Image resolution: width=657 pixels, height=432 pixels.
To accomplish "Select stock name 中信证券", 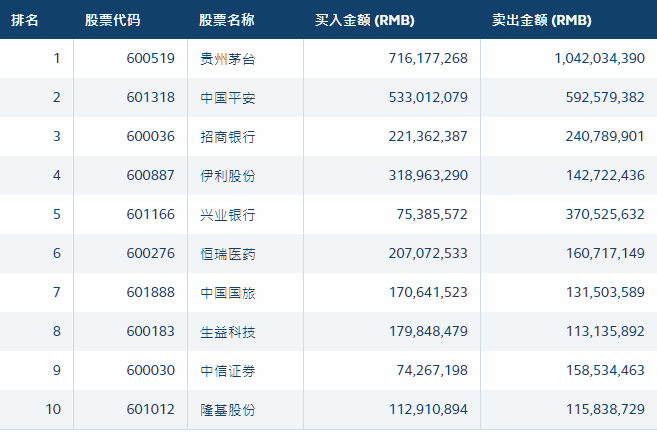I will [228, 370].
